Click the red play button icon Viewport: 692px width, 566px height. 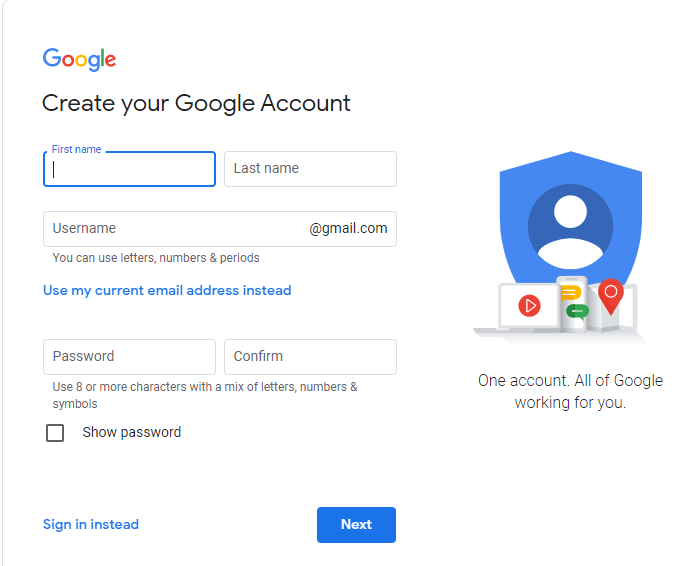[x=529, y=306]
